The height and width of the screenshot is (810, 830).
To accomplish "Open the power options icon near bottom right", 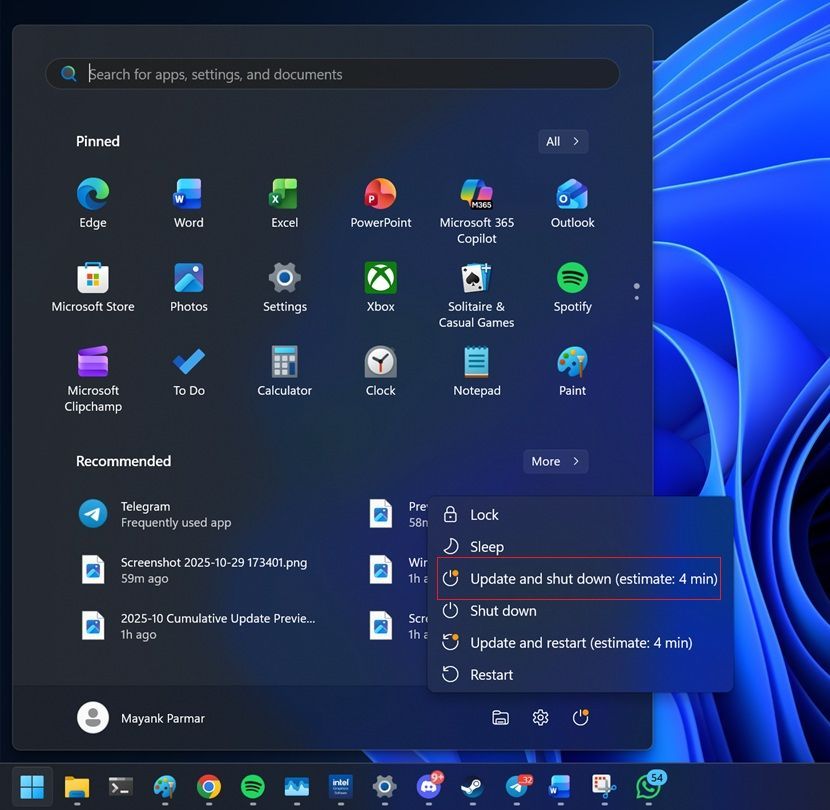I will click(581, 717).
